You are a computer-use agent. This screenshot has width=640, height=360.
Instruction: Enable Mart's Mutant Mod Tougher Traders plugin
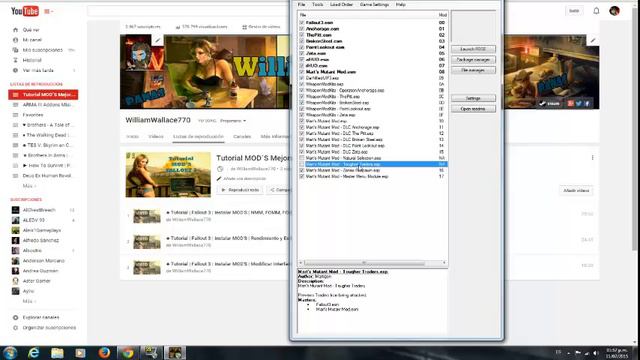tap(302, 164)
